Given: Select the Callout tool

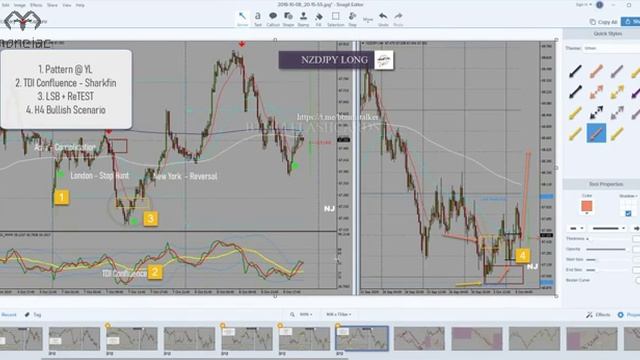Looking at the screenshot, I should point(273,19).
